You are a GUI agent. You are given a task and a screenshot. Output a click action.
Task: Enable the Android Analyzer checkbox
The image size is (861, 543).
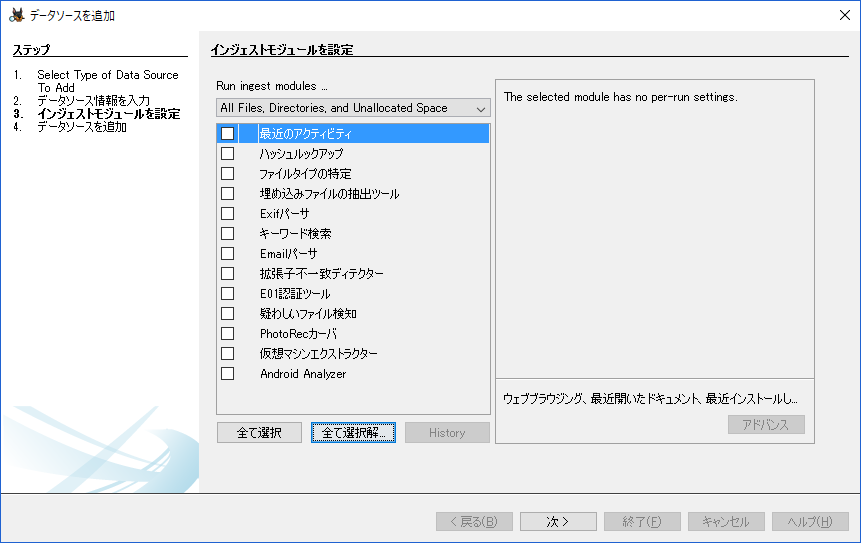click(x=227, y=374)
